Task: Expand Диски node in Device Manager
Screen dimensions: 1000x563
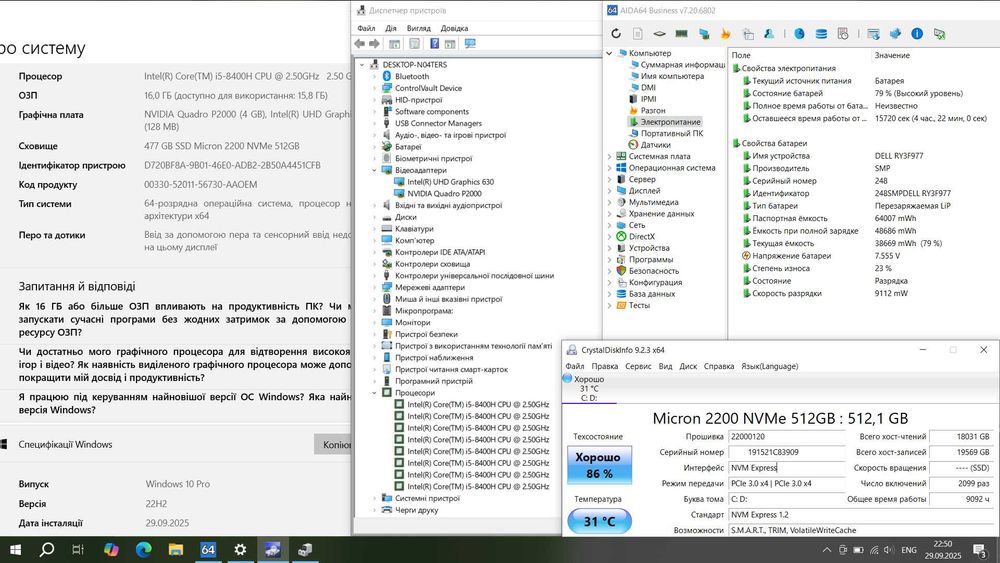Action: click(x=374, y=217)
